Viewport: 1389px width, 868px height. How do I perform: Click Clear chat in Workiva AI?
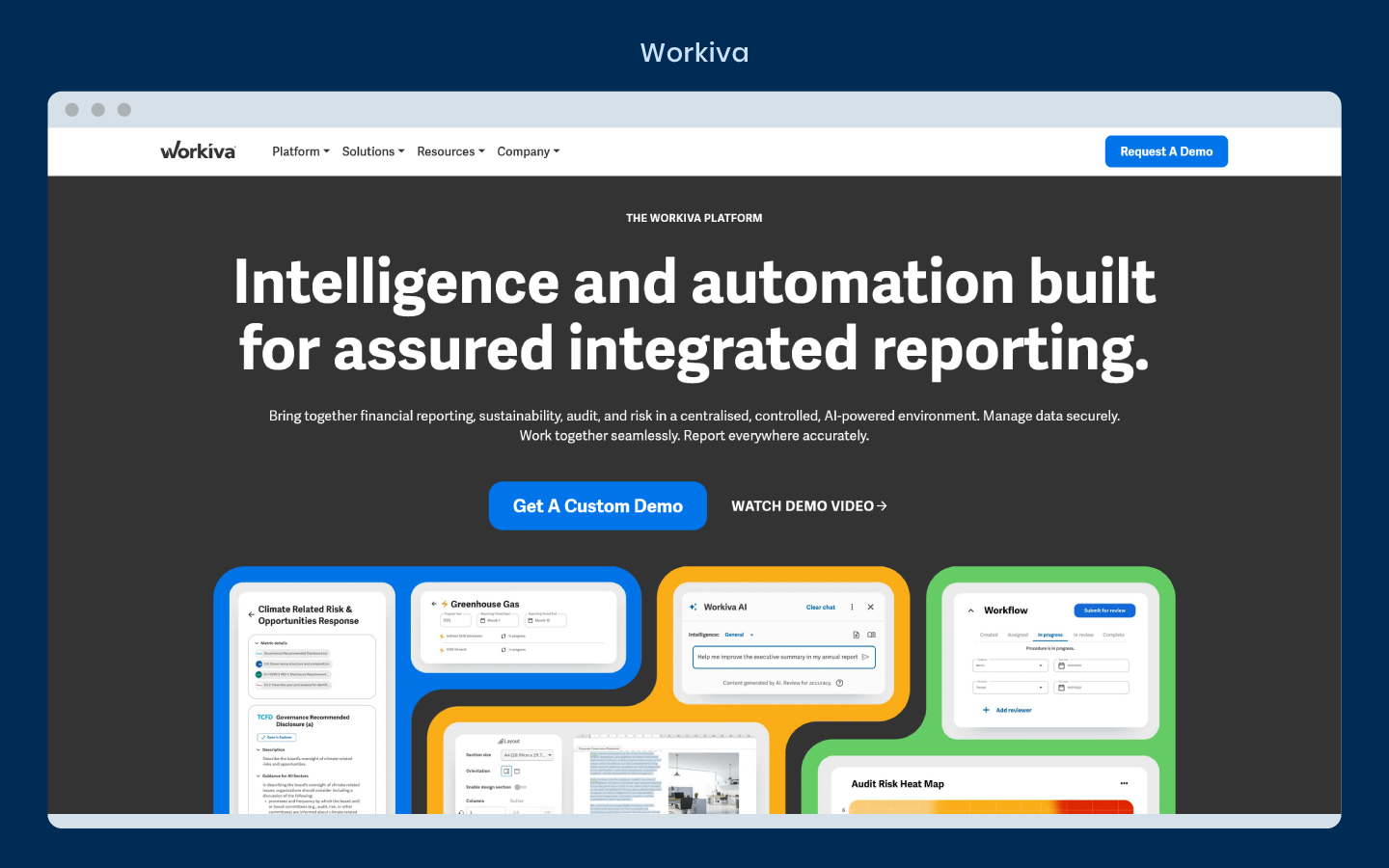pos(821,607)
